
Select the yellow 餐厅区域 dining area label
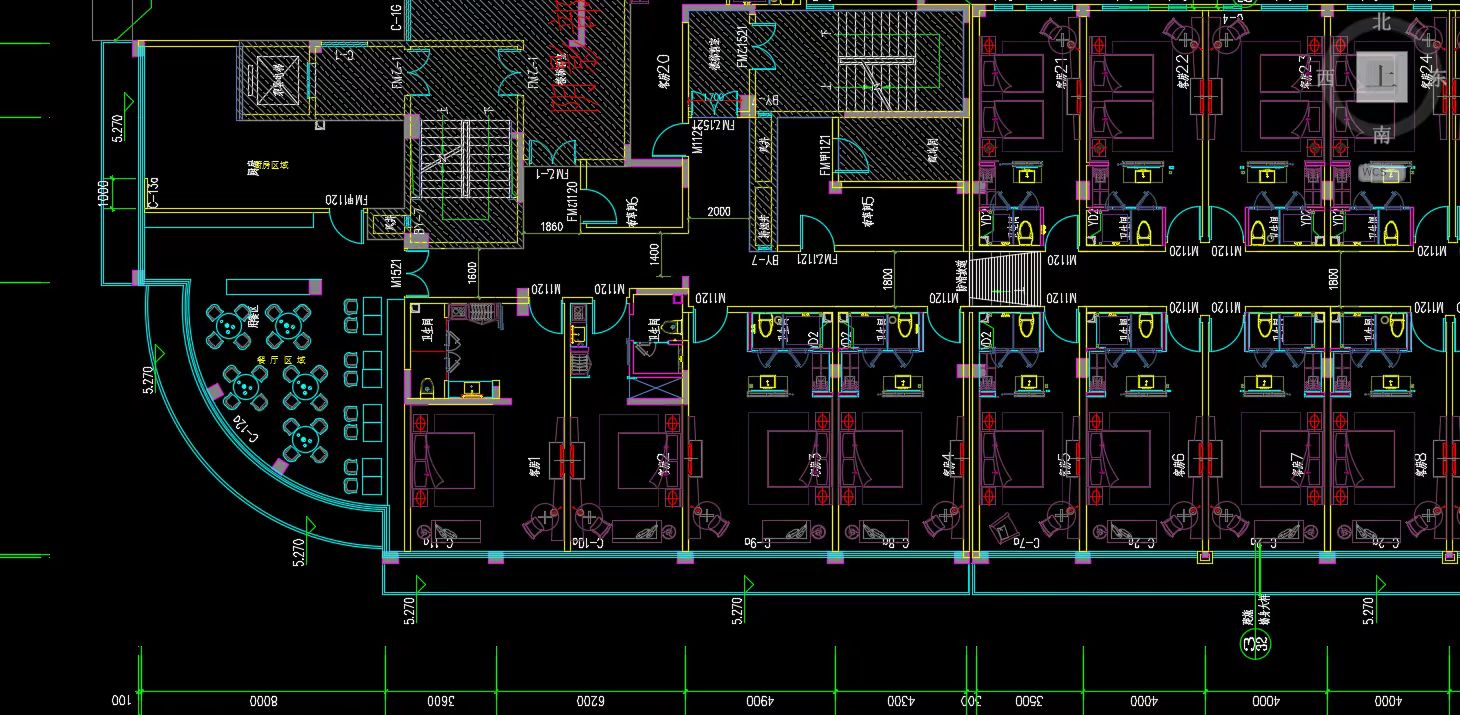pos(273,359)
